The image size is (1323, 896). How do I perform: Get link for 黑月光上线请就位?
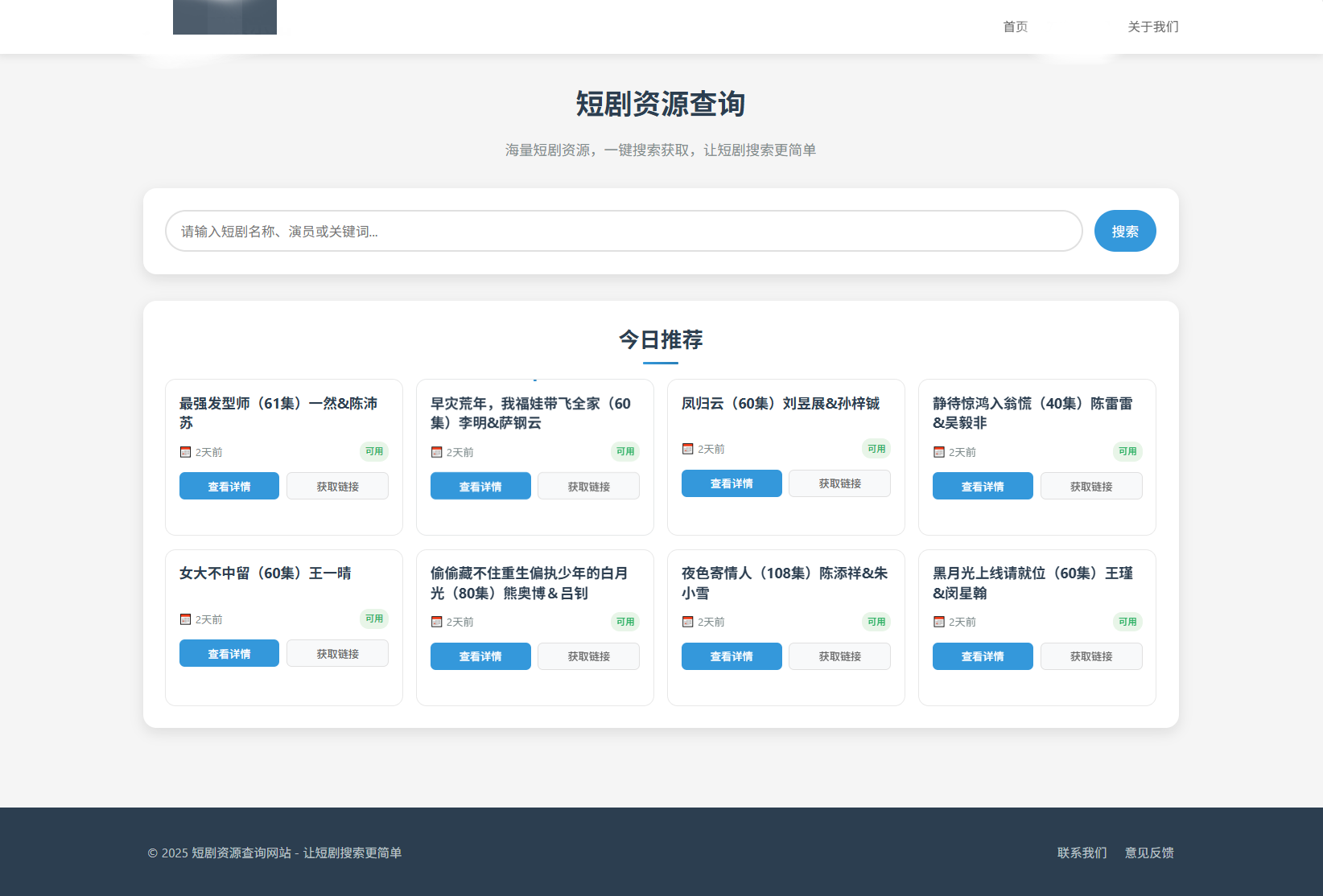[x=1090, y=656]
